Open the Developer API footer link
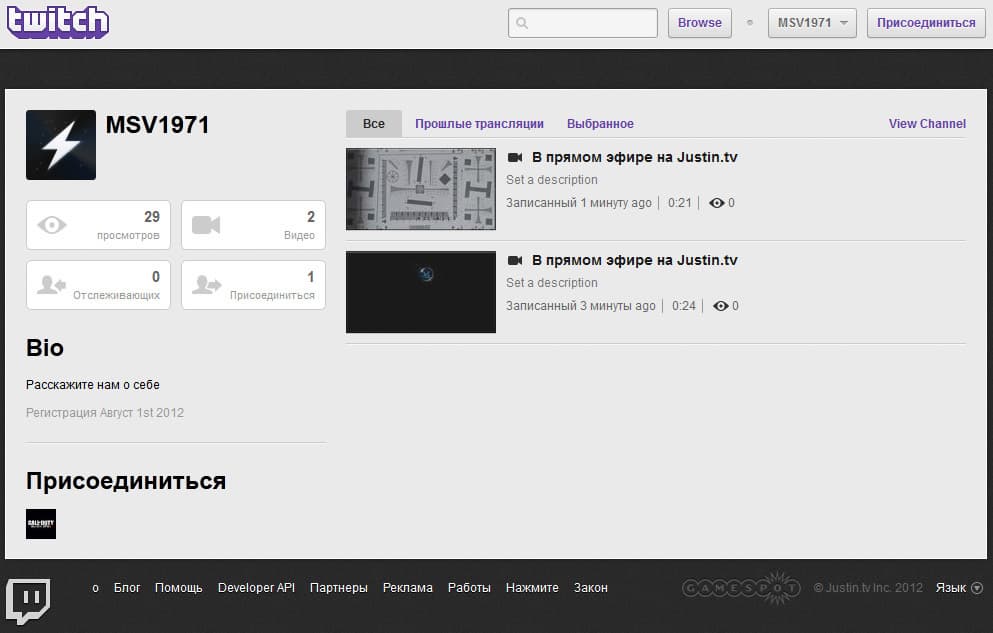The image size is (993, 633). pyautogui.click(x=256, y=588)
